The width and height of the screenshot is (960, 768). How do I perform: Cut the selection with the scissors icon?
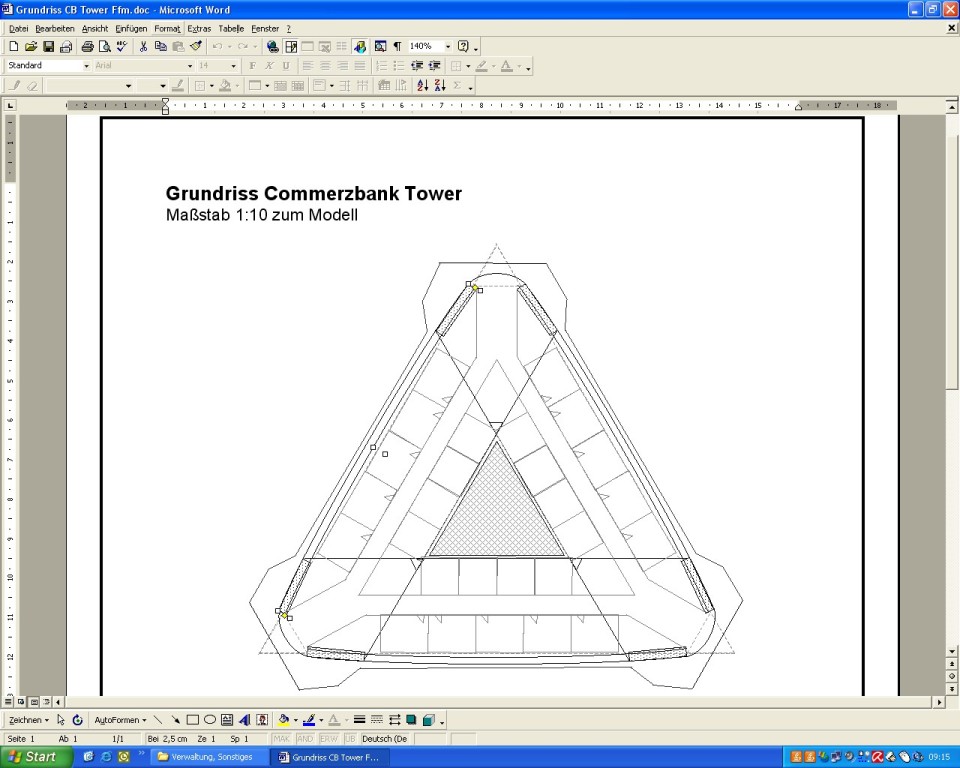[x=143, y=47]
